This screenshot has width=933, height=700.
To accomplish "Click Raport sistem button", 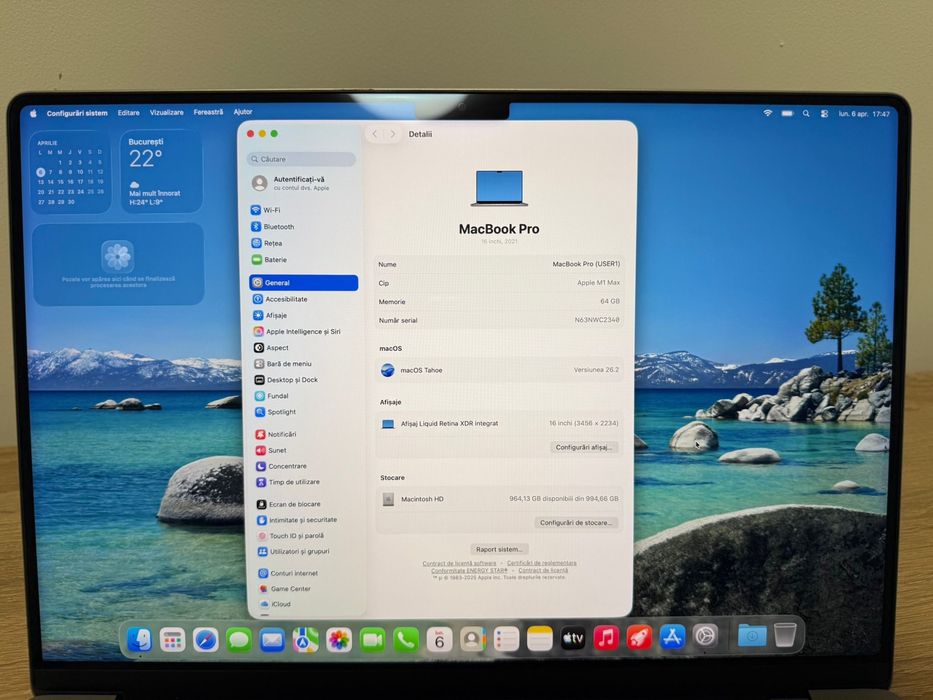I will pyautogui.click(x=499, y=549).
